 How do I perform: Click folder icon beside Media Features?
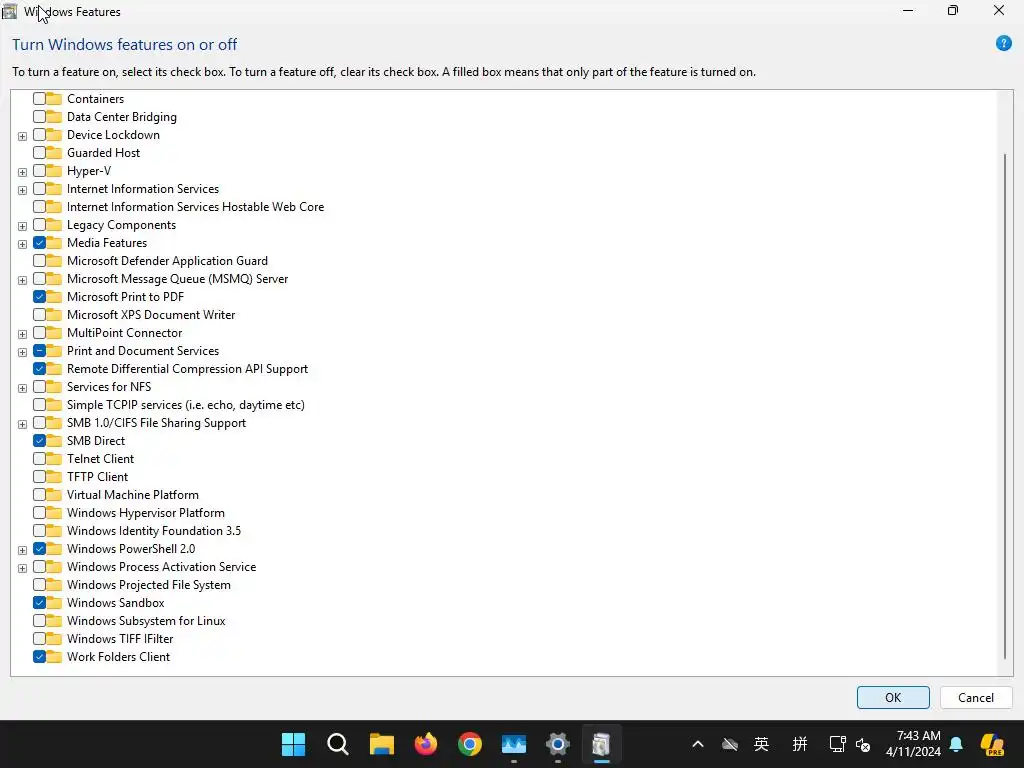coord(54,243)
